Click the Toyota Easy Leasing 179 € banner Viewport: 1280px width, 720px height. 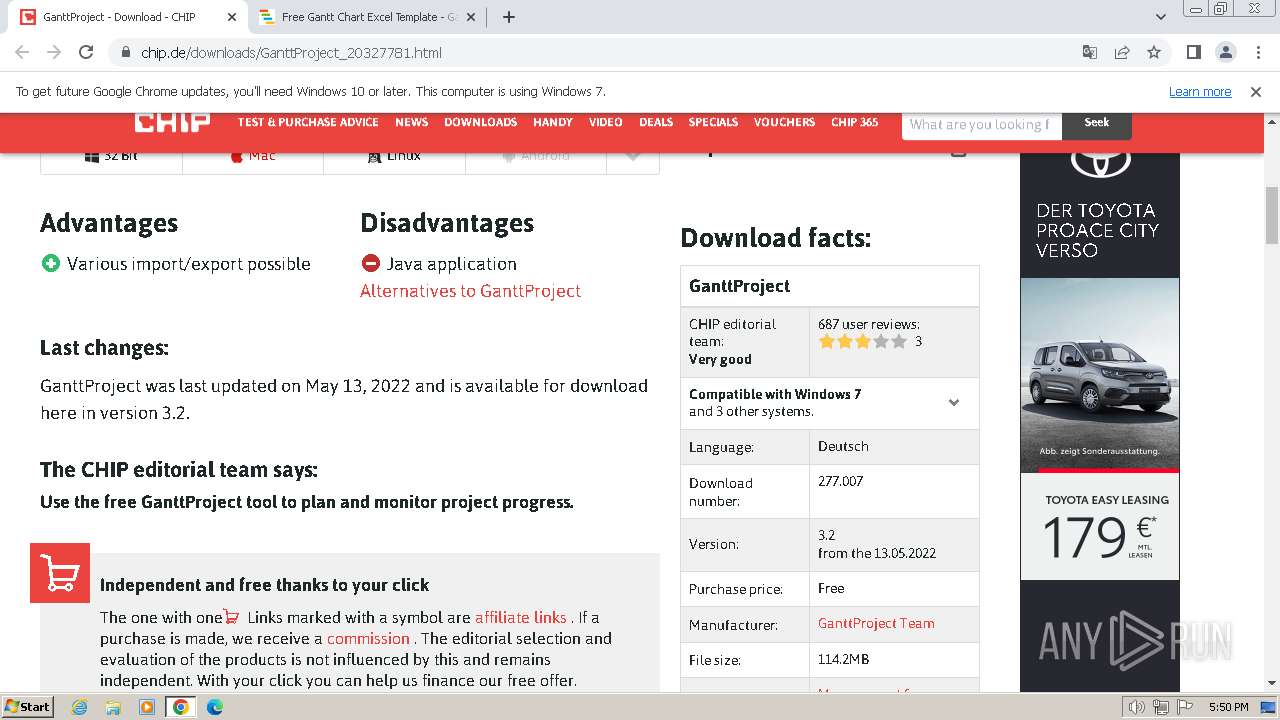pos(1100,527)
